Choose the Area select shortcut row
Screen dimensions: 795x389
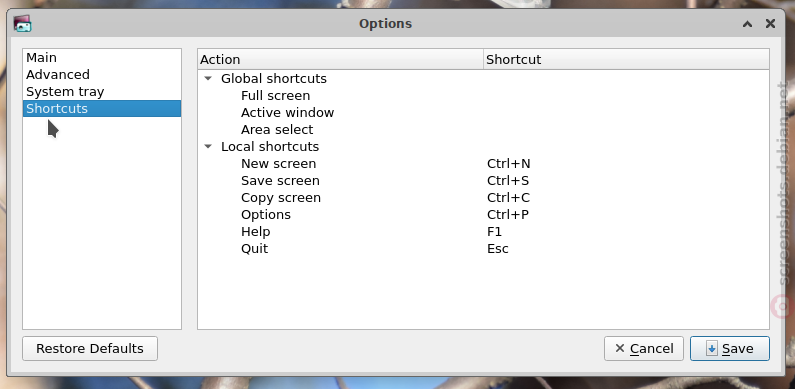point(483,130)
